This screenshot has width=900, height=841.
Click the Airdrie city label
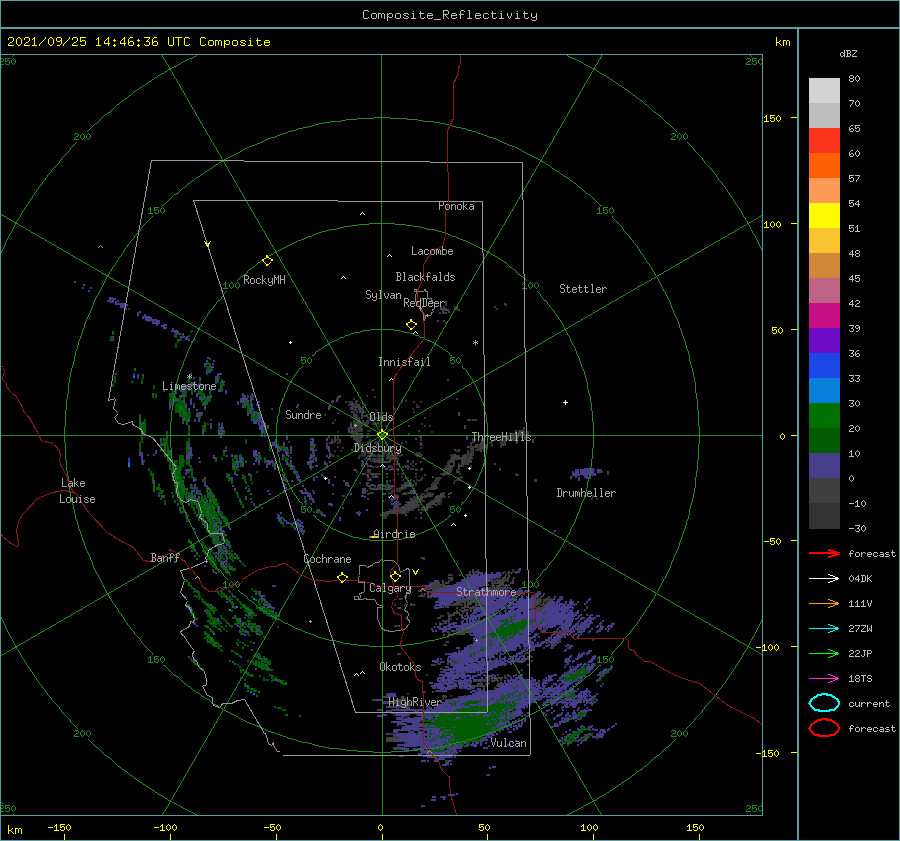click(x=394, y=534)
